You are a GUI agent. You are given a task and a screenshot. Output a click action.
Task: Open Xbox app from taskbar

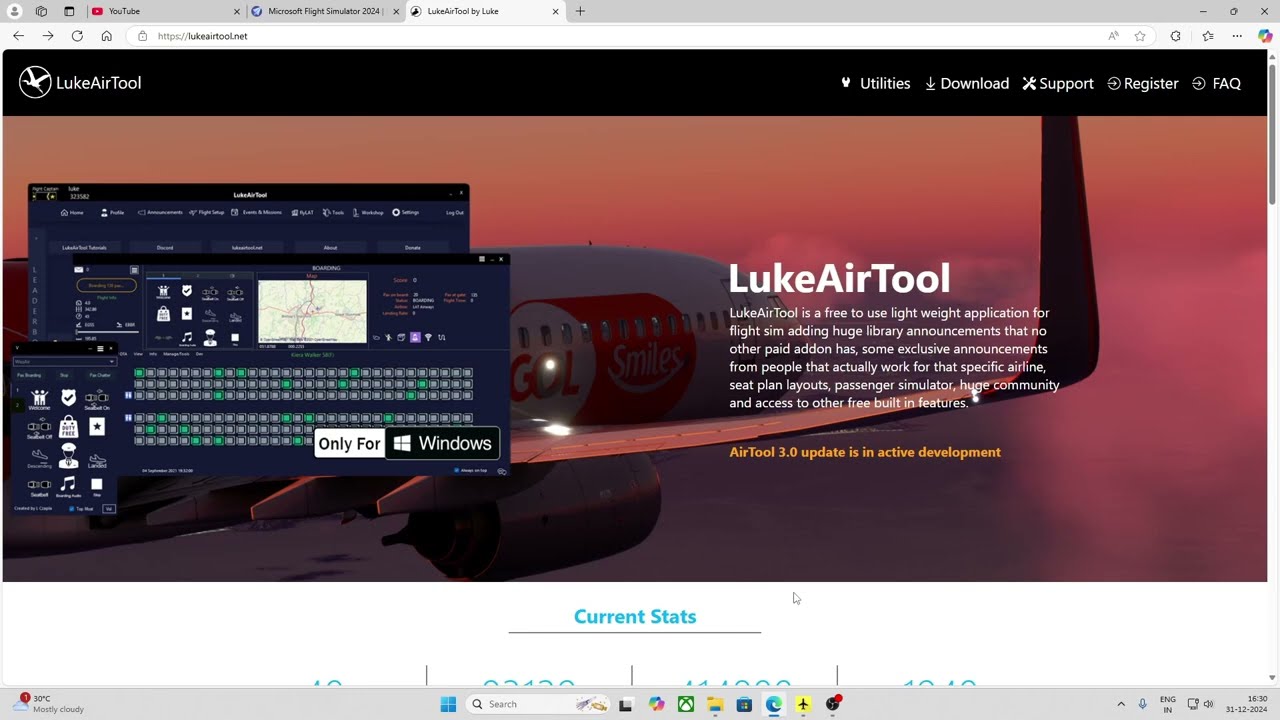tap(685, 704)
